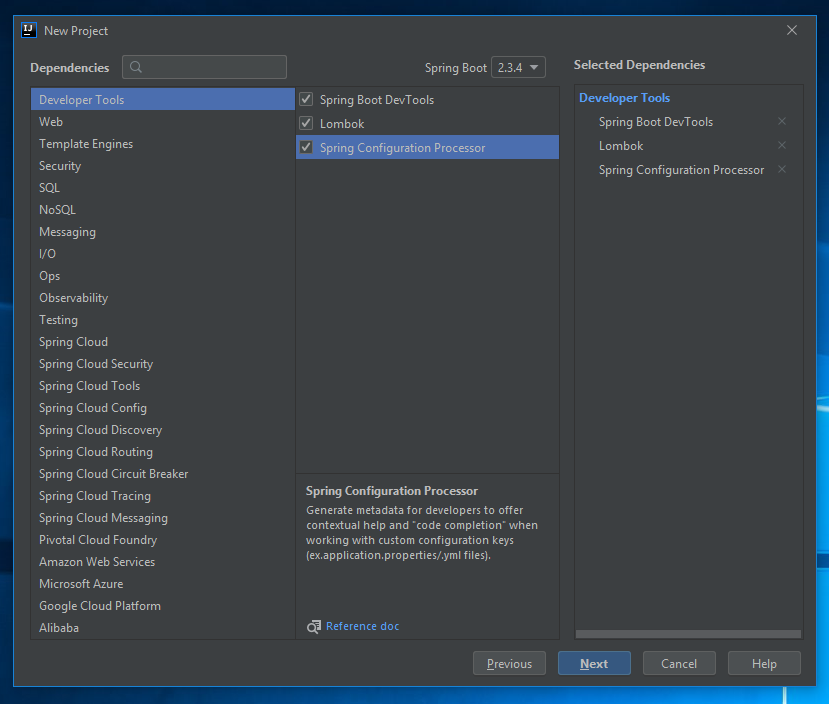Select Microsoft Azure category

(163, 584)
